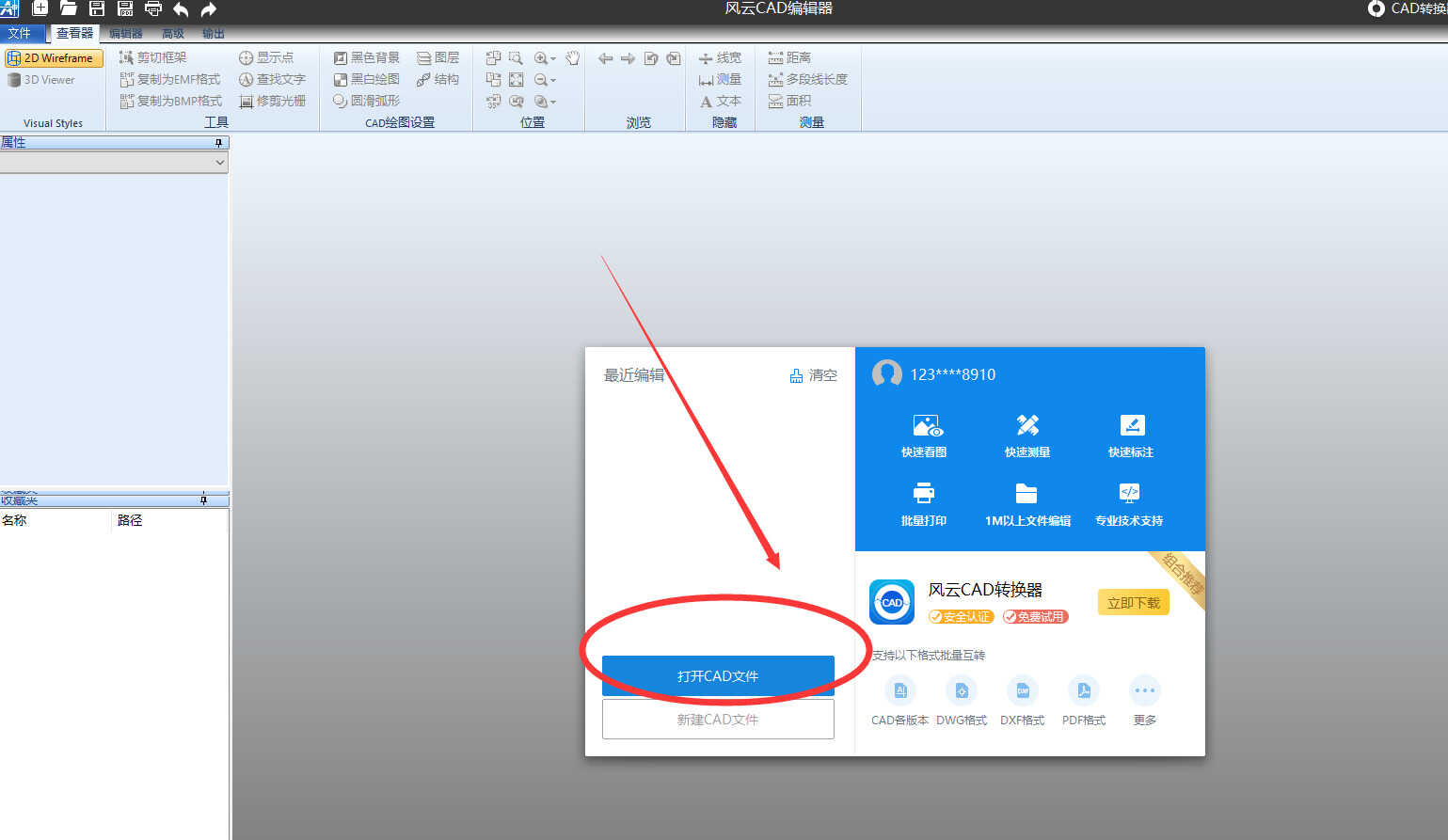Viewport: 1448px width, 840px height.
Task: Select the 修剪光栅 tool
Action: coord(273,101)
